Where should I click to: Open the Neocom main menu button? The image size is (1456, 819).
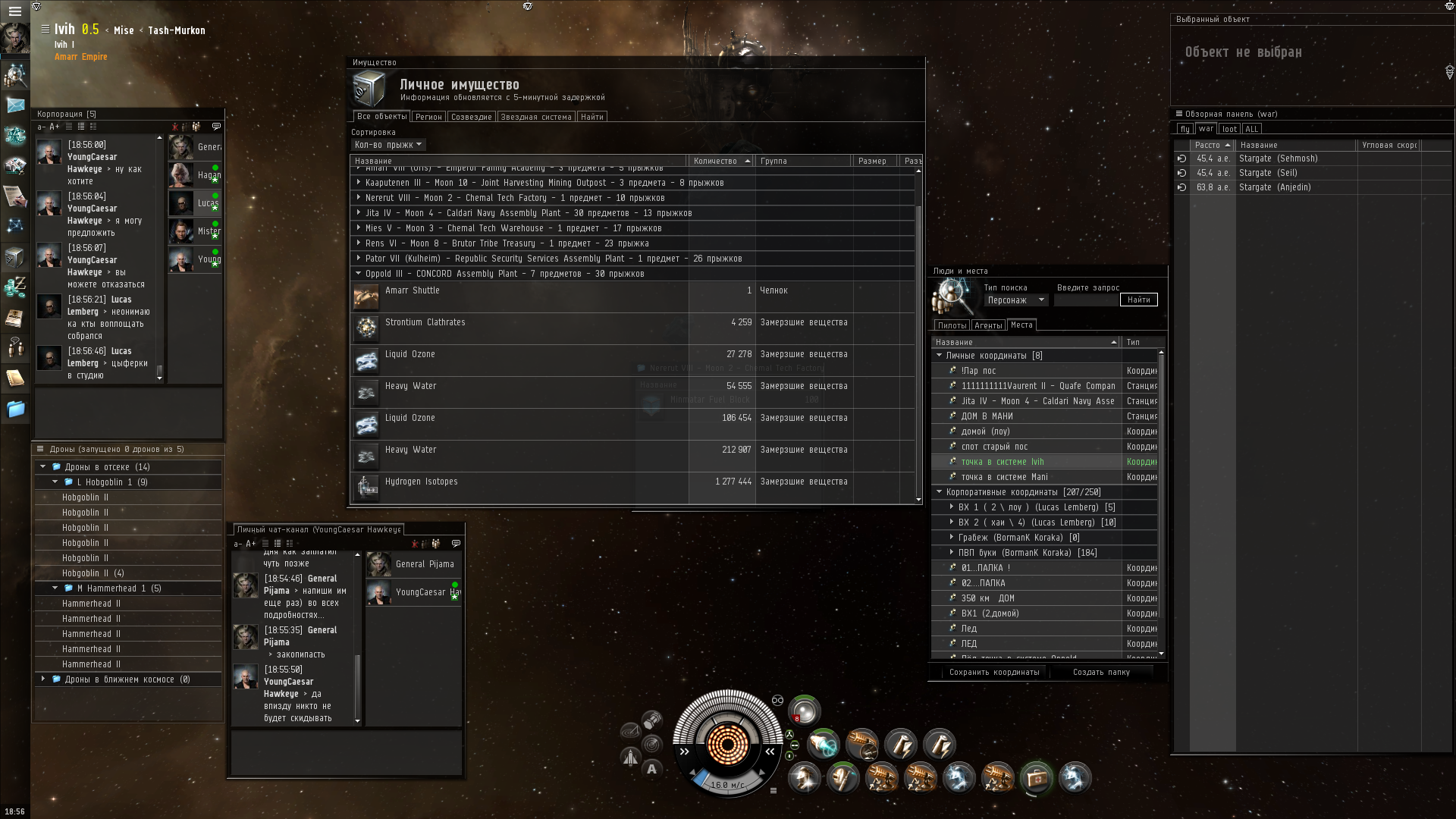point(14,11)
